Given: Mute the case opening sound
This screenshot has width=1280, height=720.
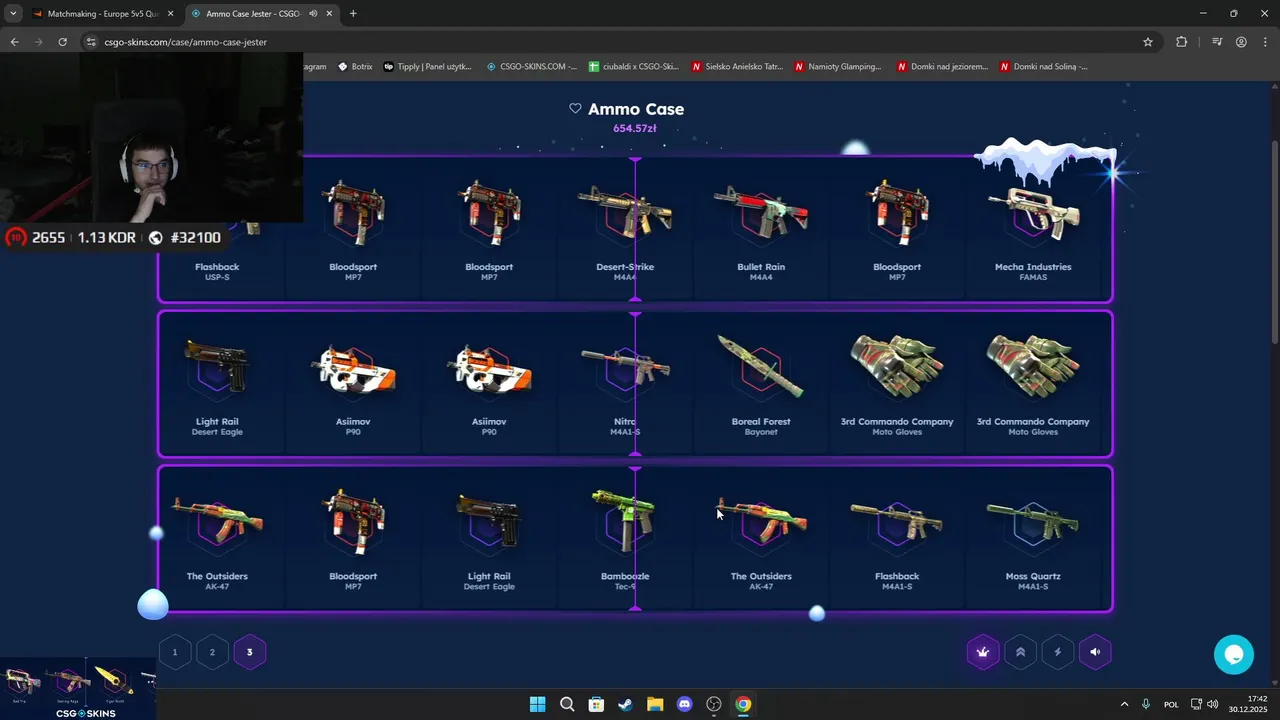Looking at the screenshot, I should pos(1095,652).
